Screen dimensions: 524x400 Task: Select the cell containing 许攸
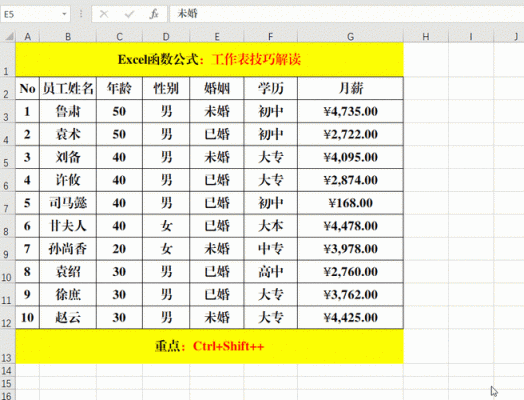pos(68,180)
